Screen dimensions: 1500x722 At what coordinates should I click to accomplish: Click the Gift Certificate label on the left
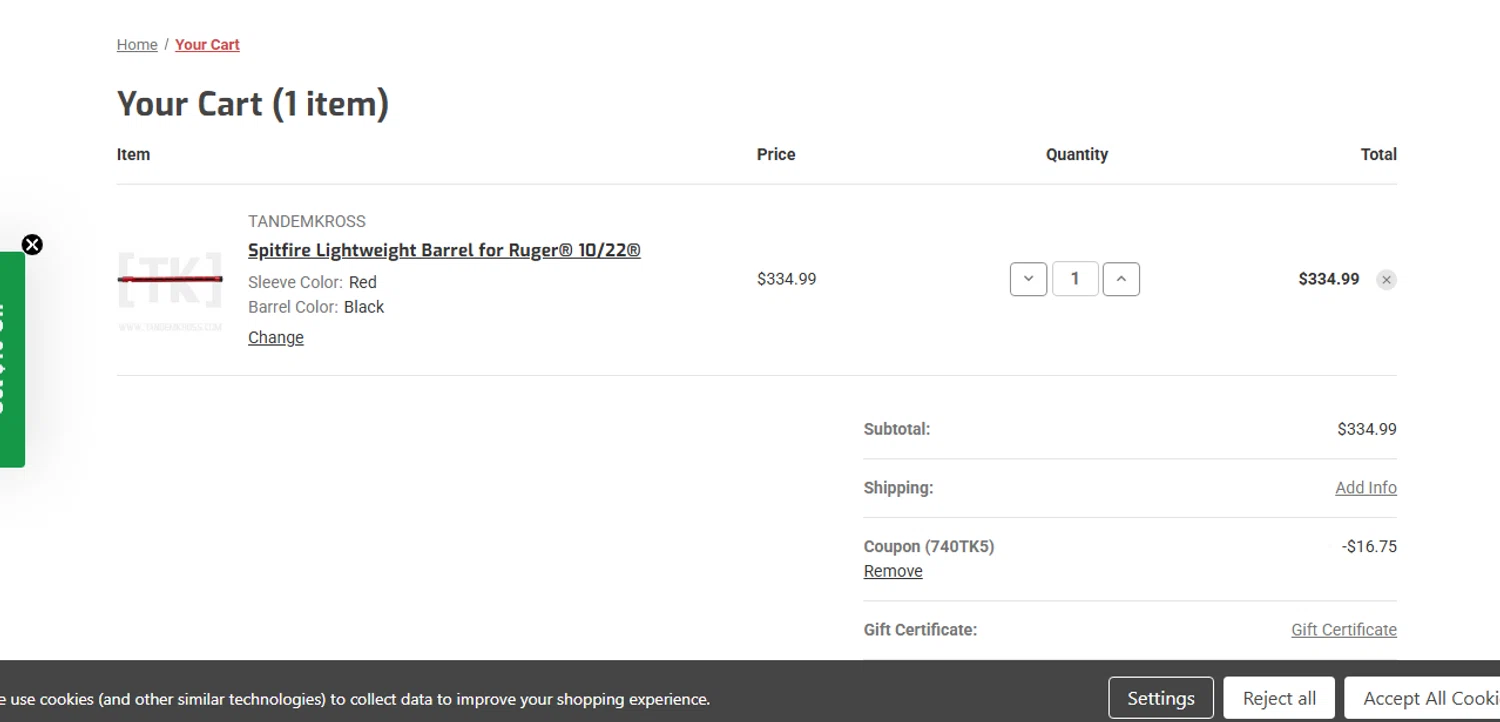point(921,630)
